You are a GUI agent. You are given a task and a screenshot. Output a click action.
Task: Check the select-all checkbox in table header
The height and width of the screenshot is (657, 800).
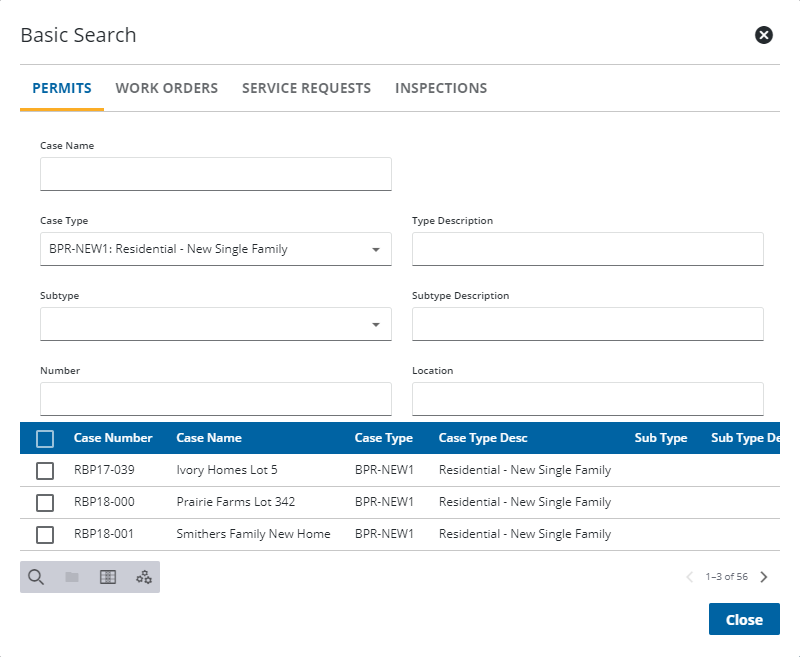point(45,438)
